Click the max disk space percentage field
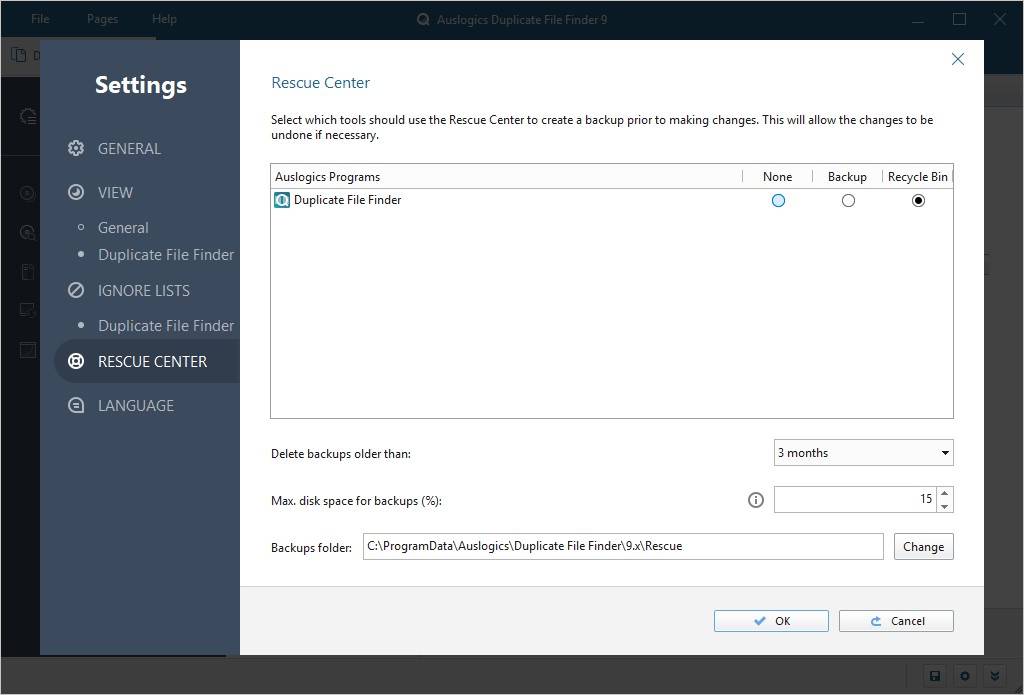 (855, 499)
